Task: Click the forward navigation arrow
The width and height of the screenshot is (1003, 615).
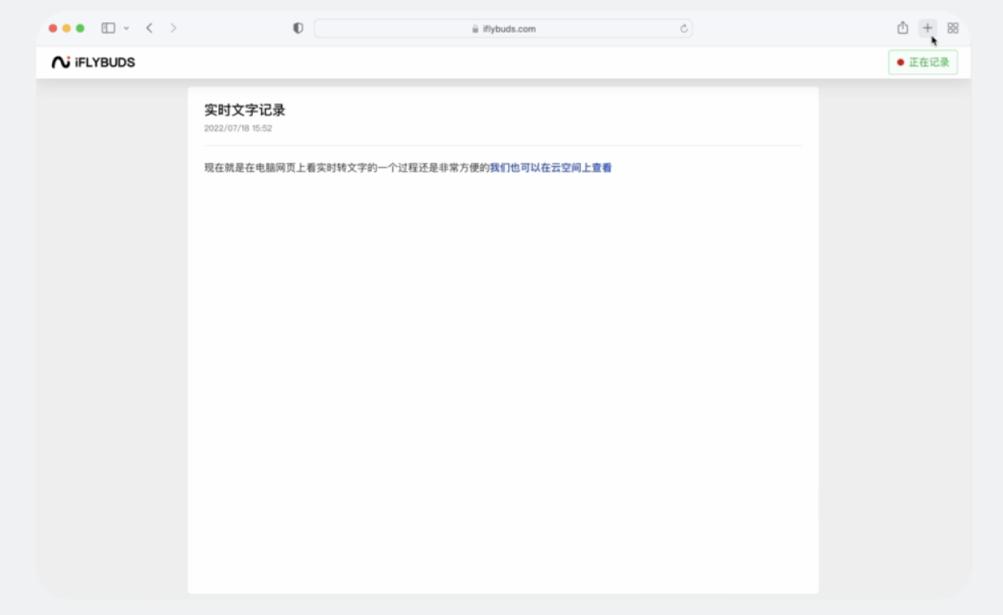Action: [x=173, y=28]
